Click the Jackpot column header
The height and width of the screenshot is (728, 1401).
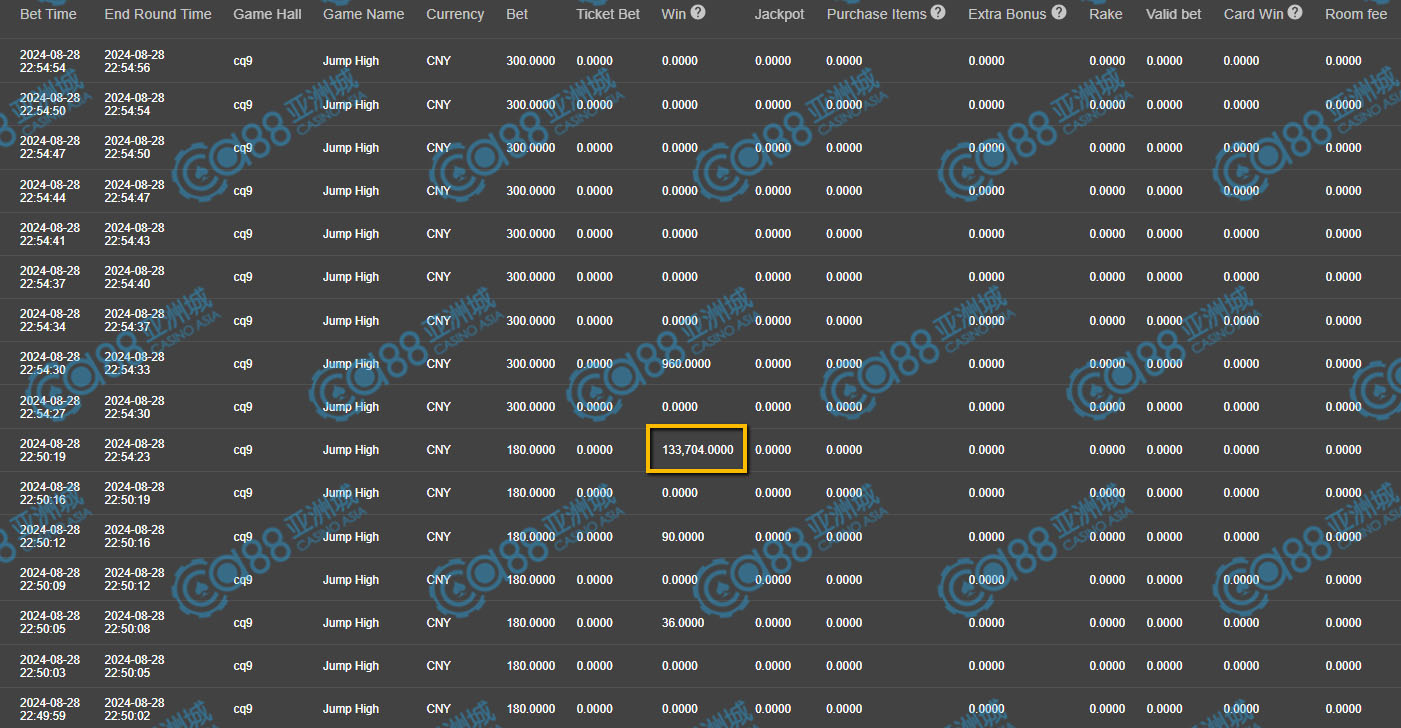(780, 14)
